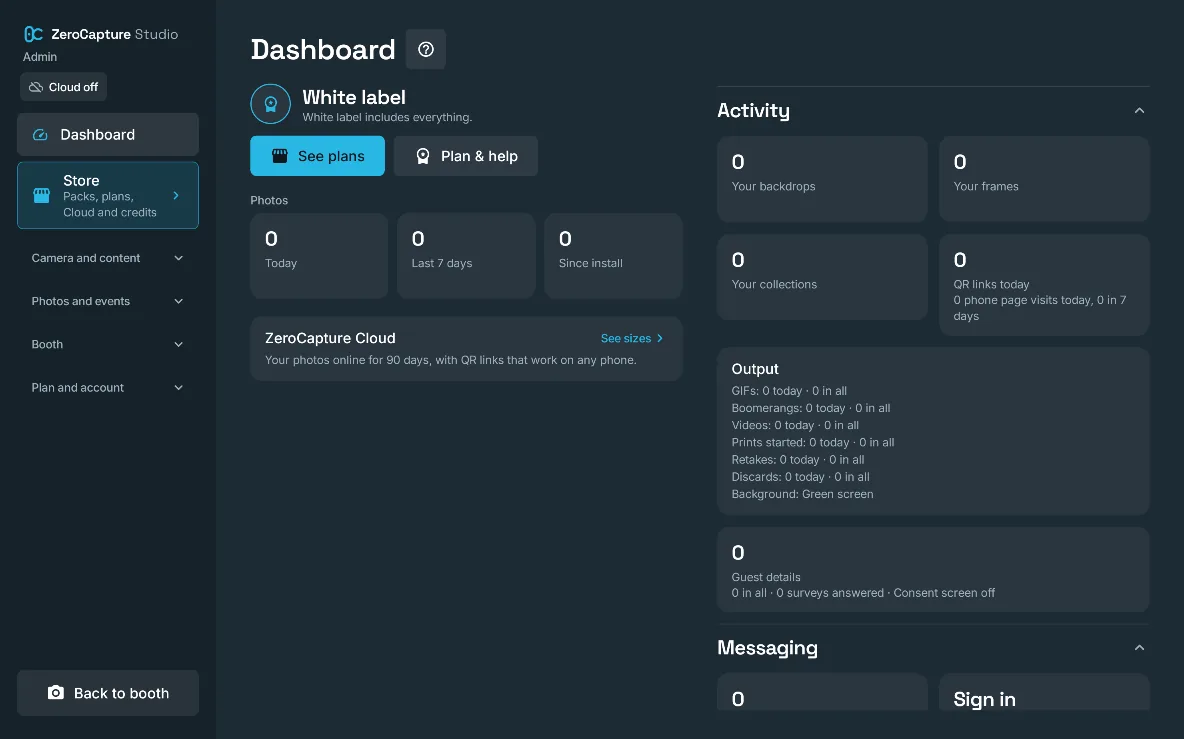
Task: Open the ZeroCapture Cloud card
Action: [x=467, y=349]
